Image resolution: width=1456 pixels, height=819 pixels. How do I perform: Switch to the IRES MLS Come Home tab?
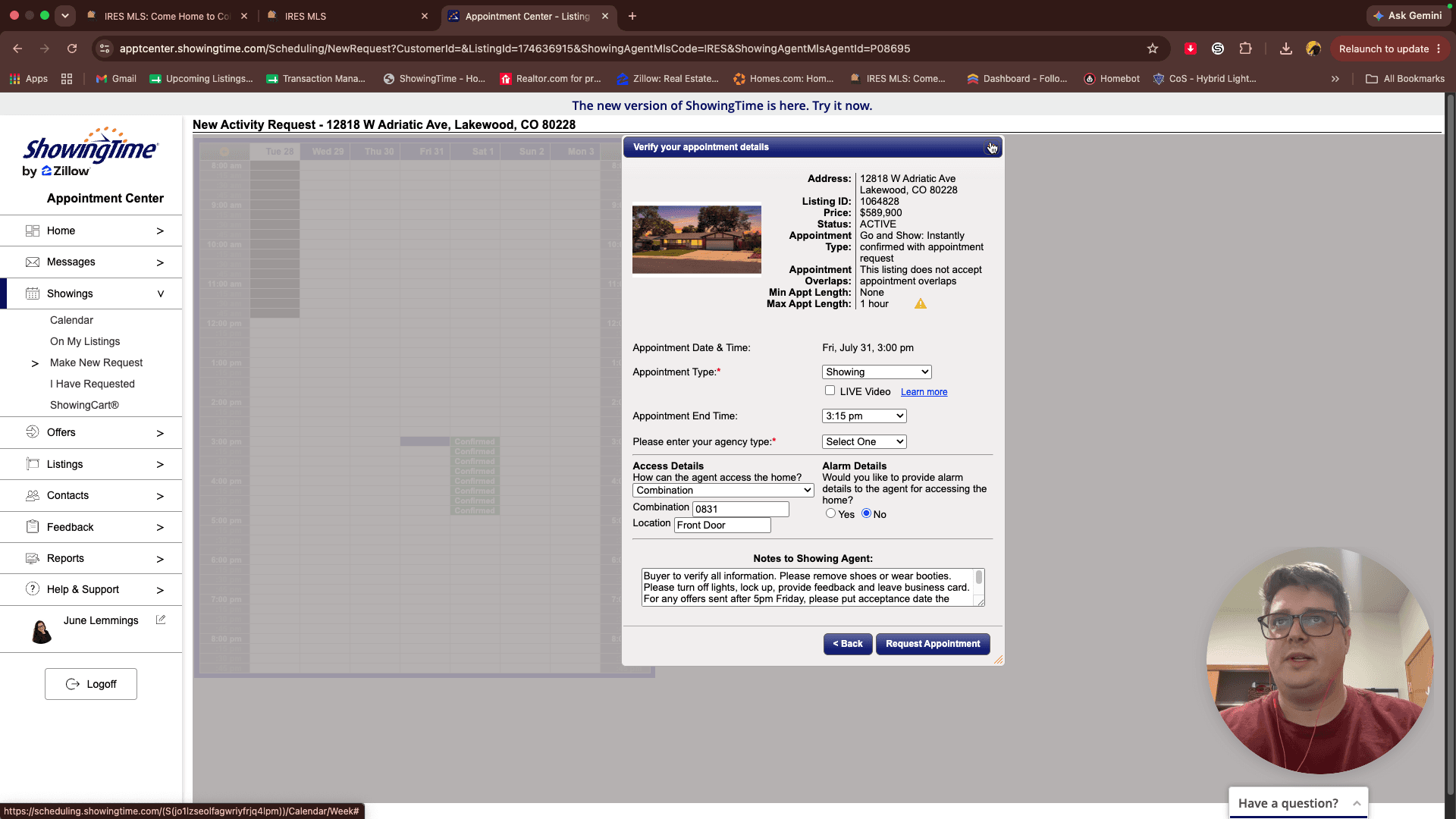click(167, 16)
